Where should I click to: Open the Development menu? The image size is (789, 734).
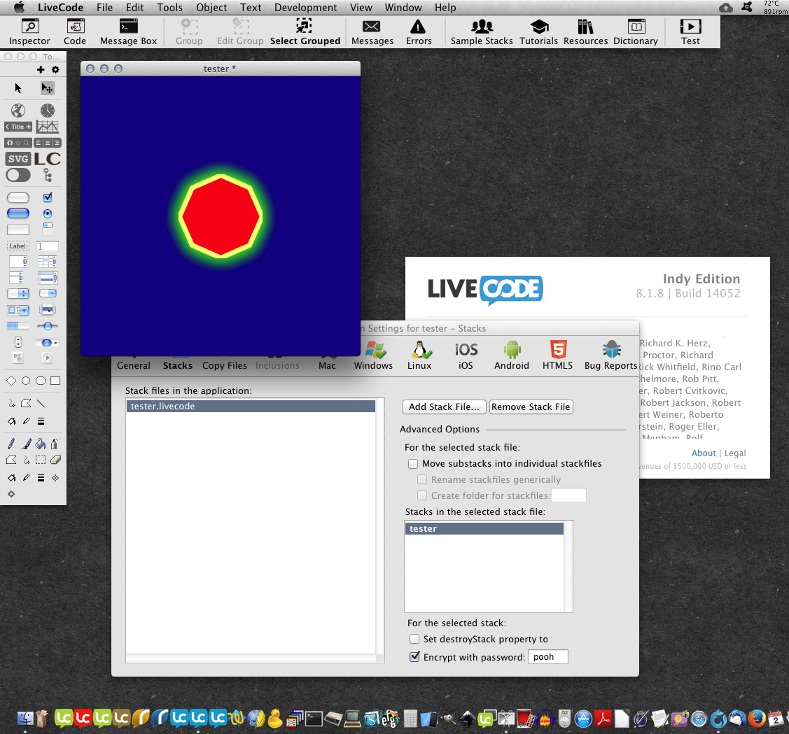(x=305, y=7)
